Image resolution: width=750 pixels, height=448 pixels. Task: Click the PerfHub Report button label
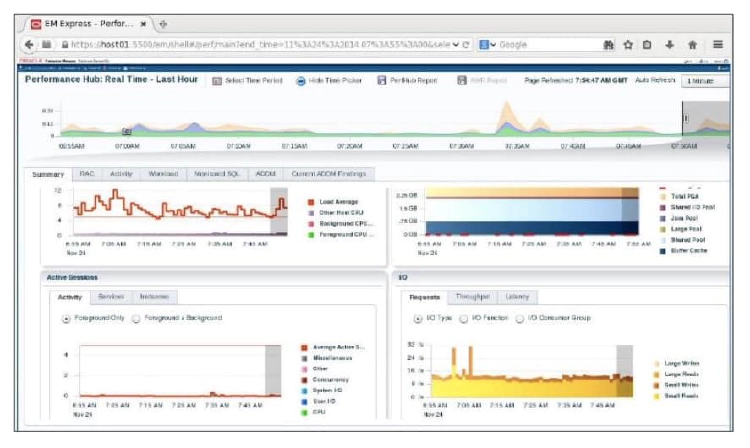(414, 81)
